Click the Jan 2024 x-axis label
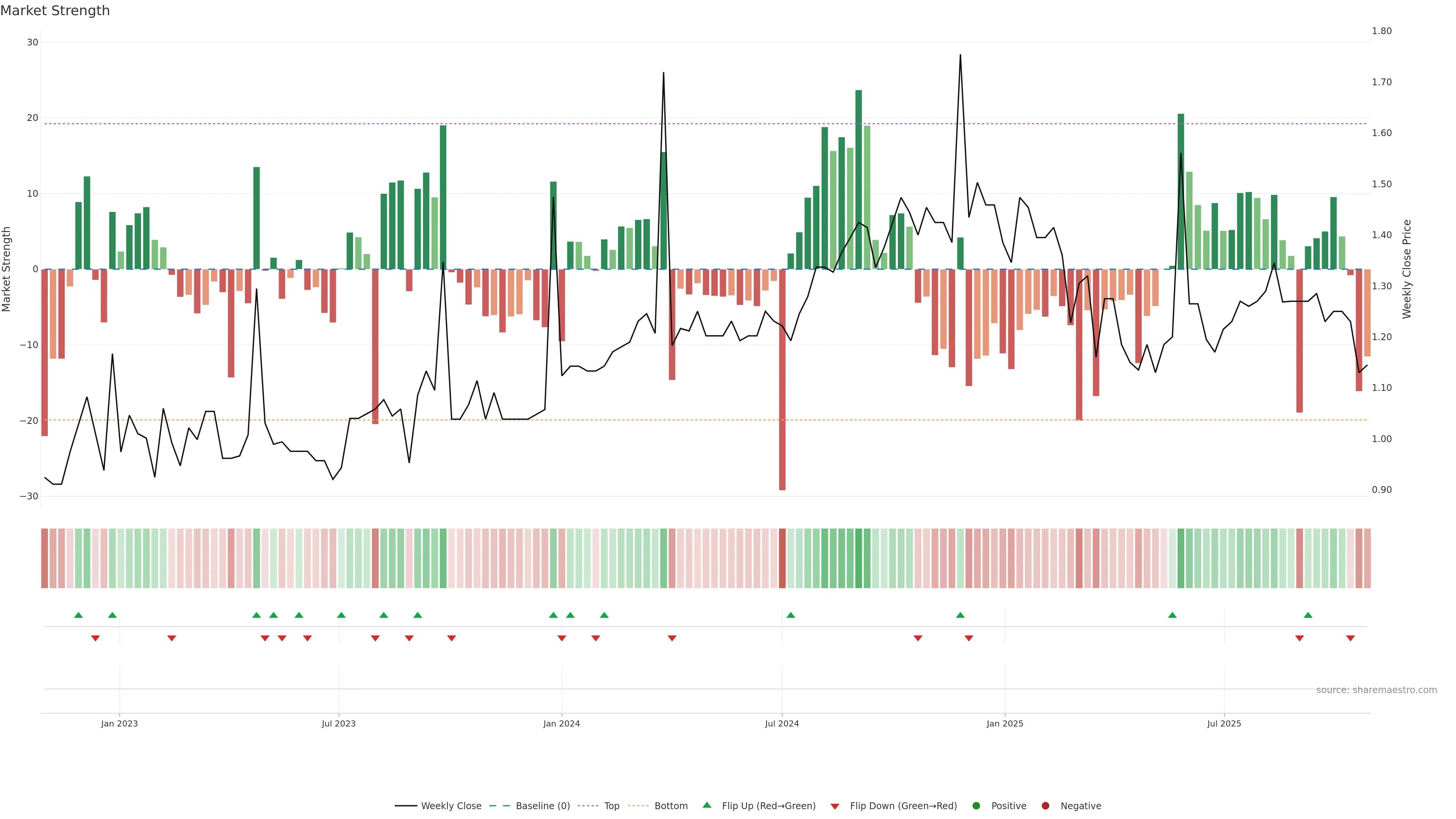Viewport: 1456px width, 819px height. [561, 723]
